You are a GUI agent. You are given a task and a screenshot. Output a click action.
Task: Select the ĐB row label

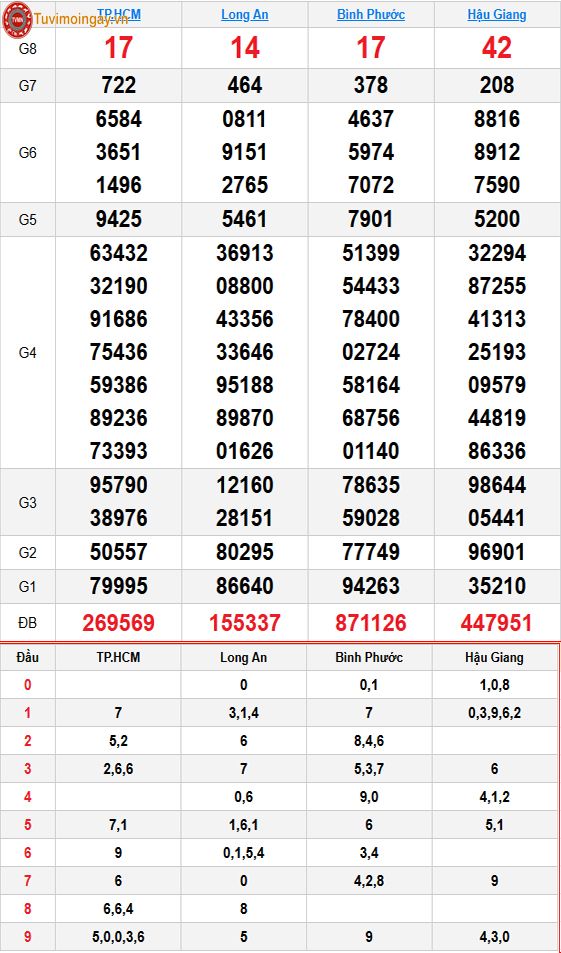28,623
